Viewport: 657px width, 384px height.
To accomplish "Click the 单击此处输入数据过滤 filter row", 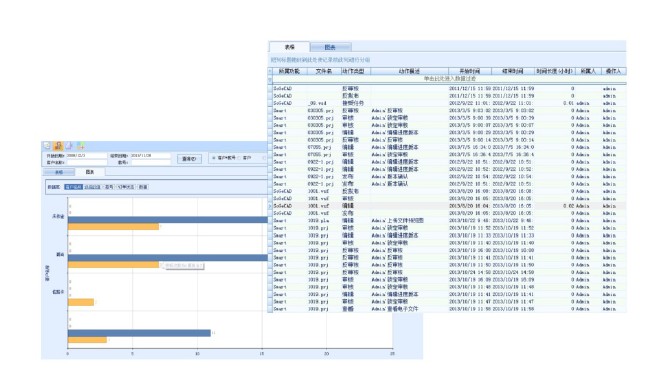I will (x=450, y=78).
